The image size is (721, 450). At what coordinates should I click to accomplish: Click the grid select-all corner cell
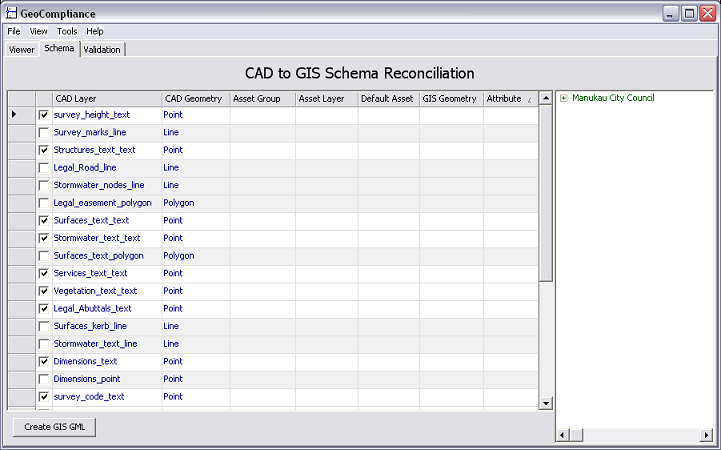tap(22, 99)
